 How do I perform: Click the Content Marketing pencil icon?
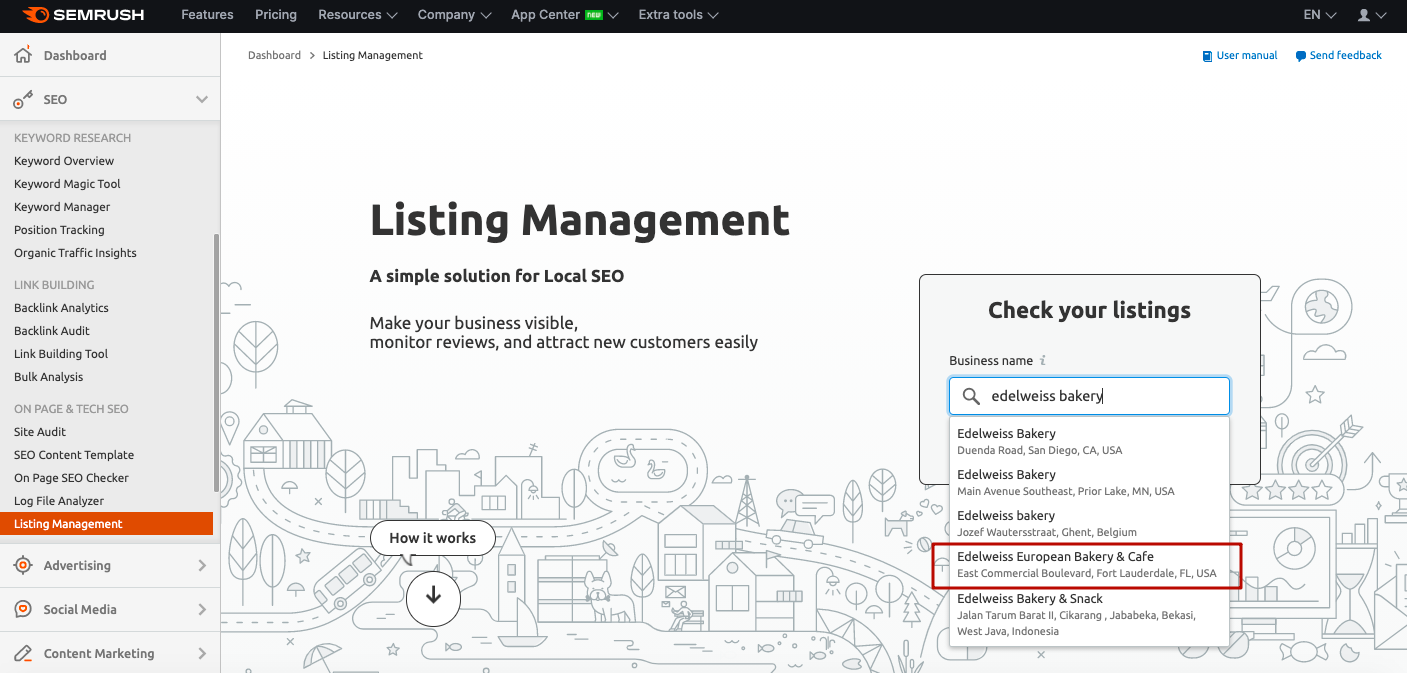[23, 654]
